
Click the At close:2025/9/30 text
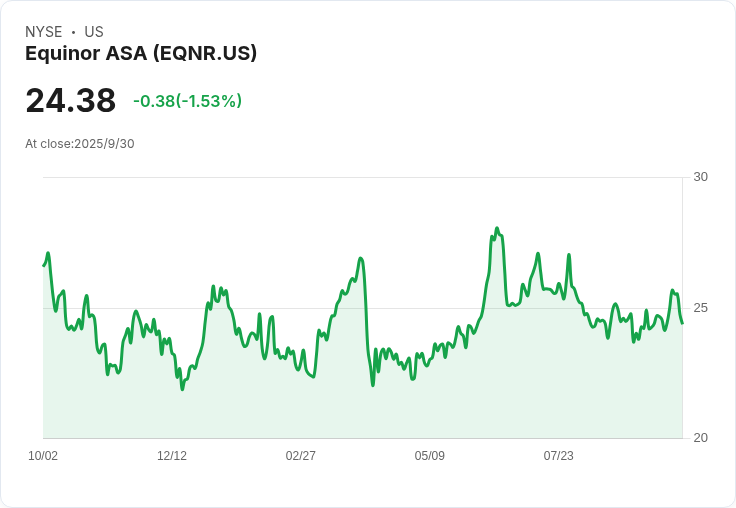[x=80, y=144]
